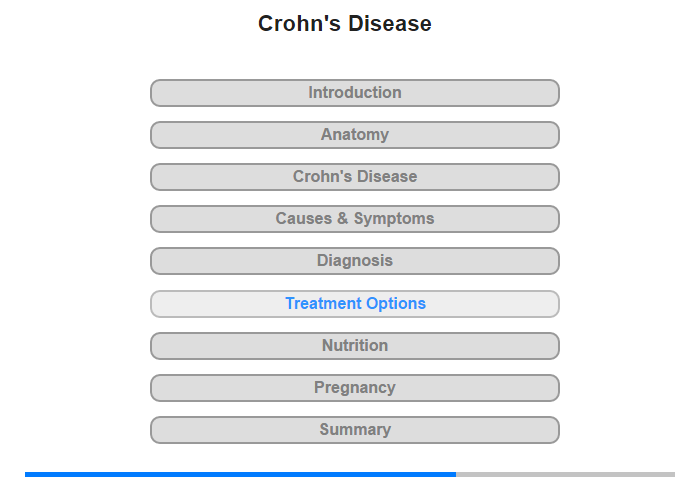Open the Introduction section
Screen dimensions: 700x480
click(354, 93)
